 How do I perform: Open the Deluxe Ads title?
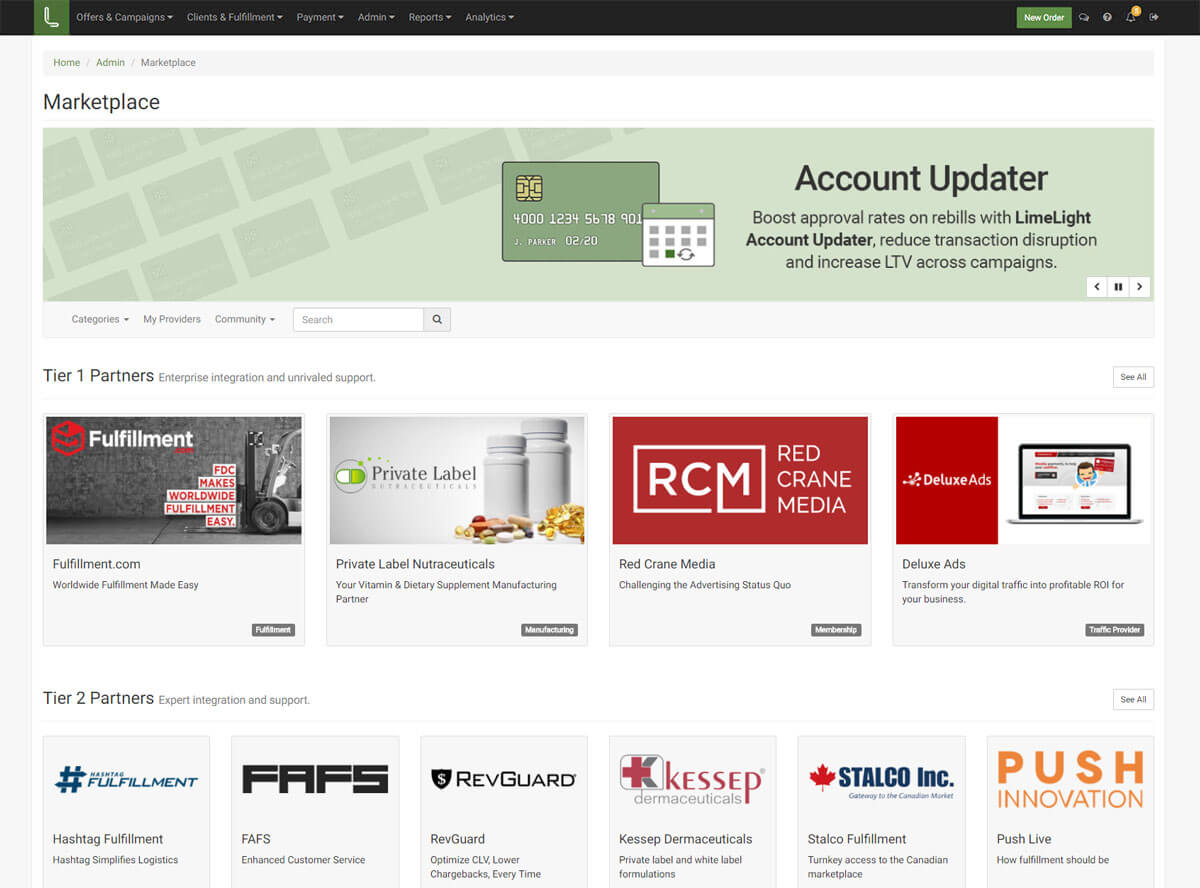934,564
